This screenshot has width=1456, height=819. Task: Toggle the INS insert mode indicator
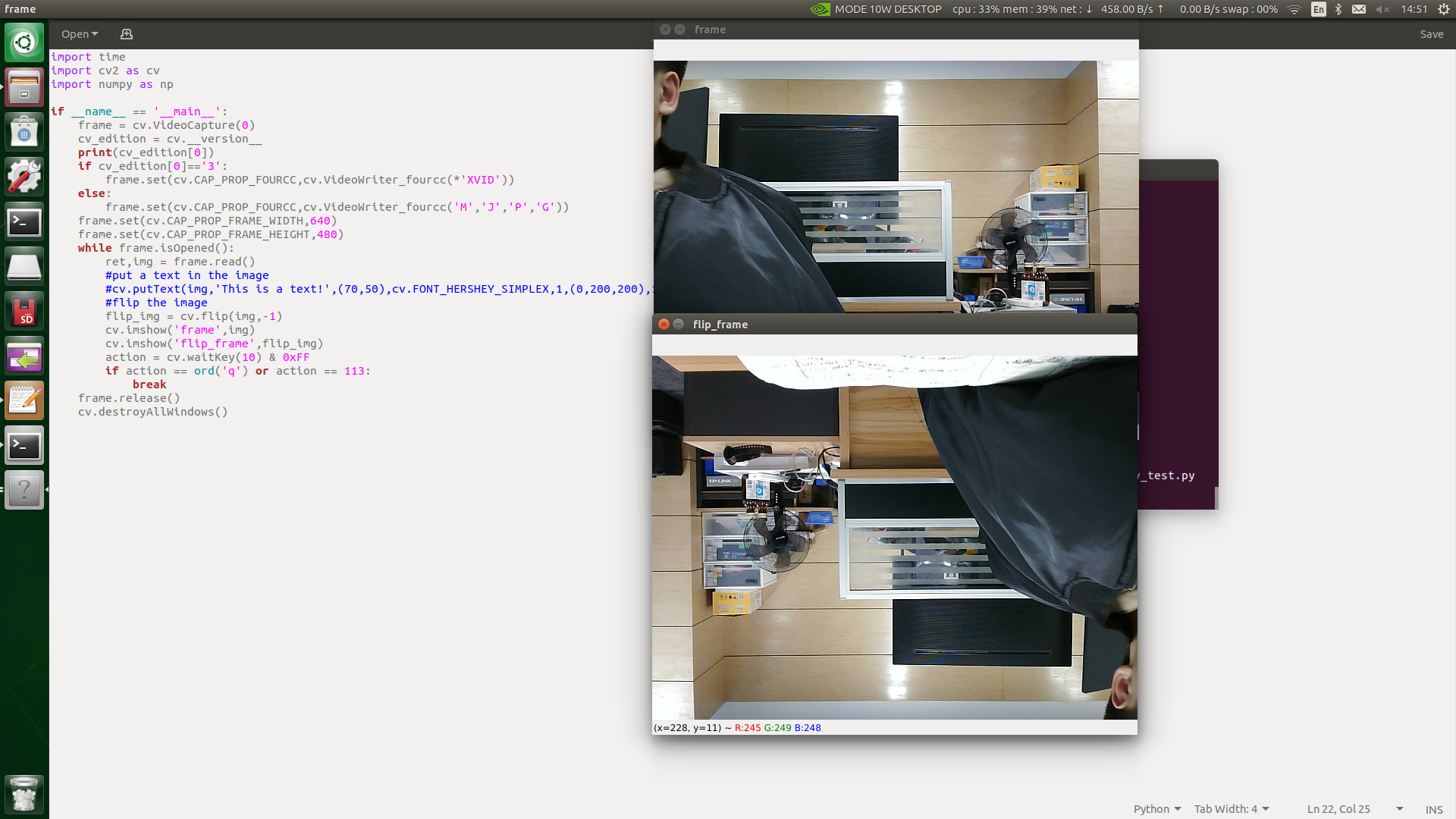point(1433,809)
